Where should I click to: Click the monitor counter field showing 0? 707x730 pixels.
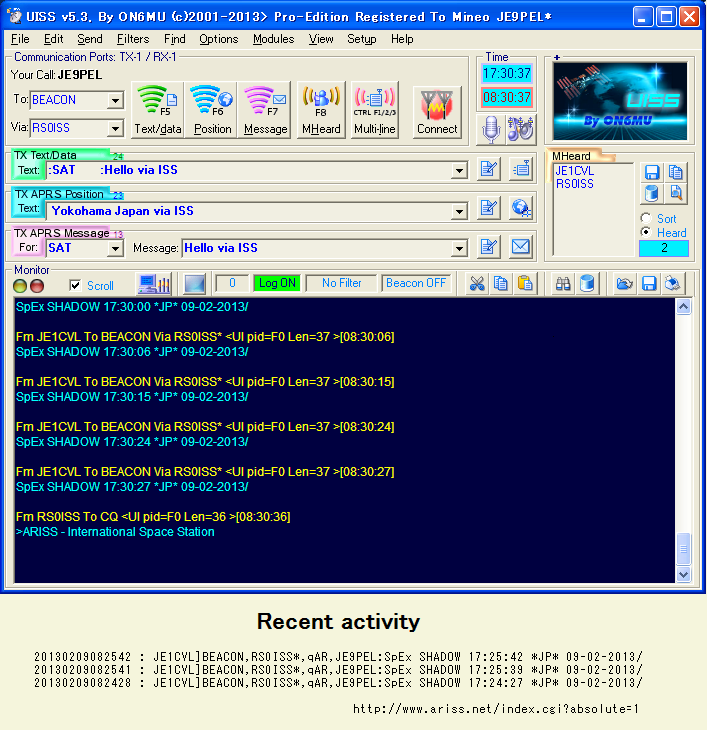[x=232, y=283]
